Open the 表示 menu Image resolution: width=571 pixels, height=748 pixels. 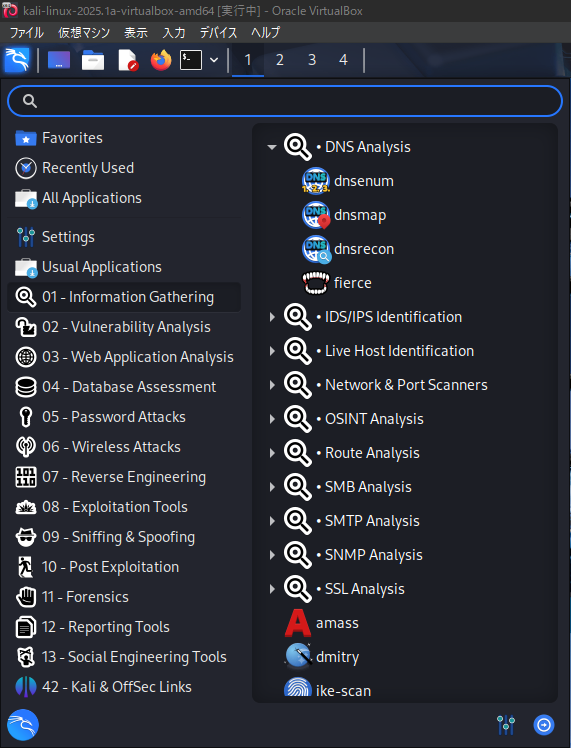point(136,32)
